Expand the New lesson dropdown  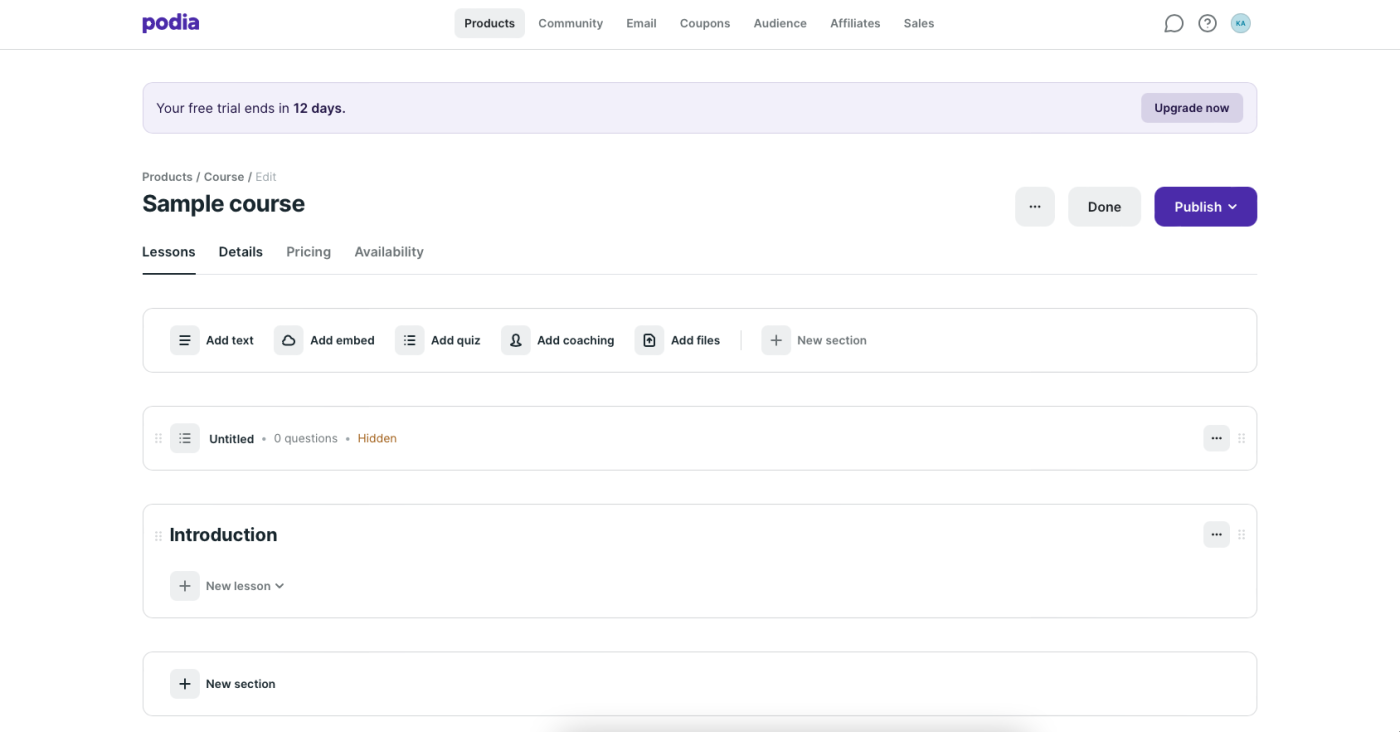pos(245,586)
